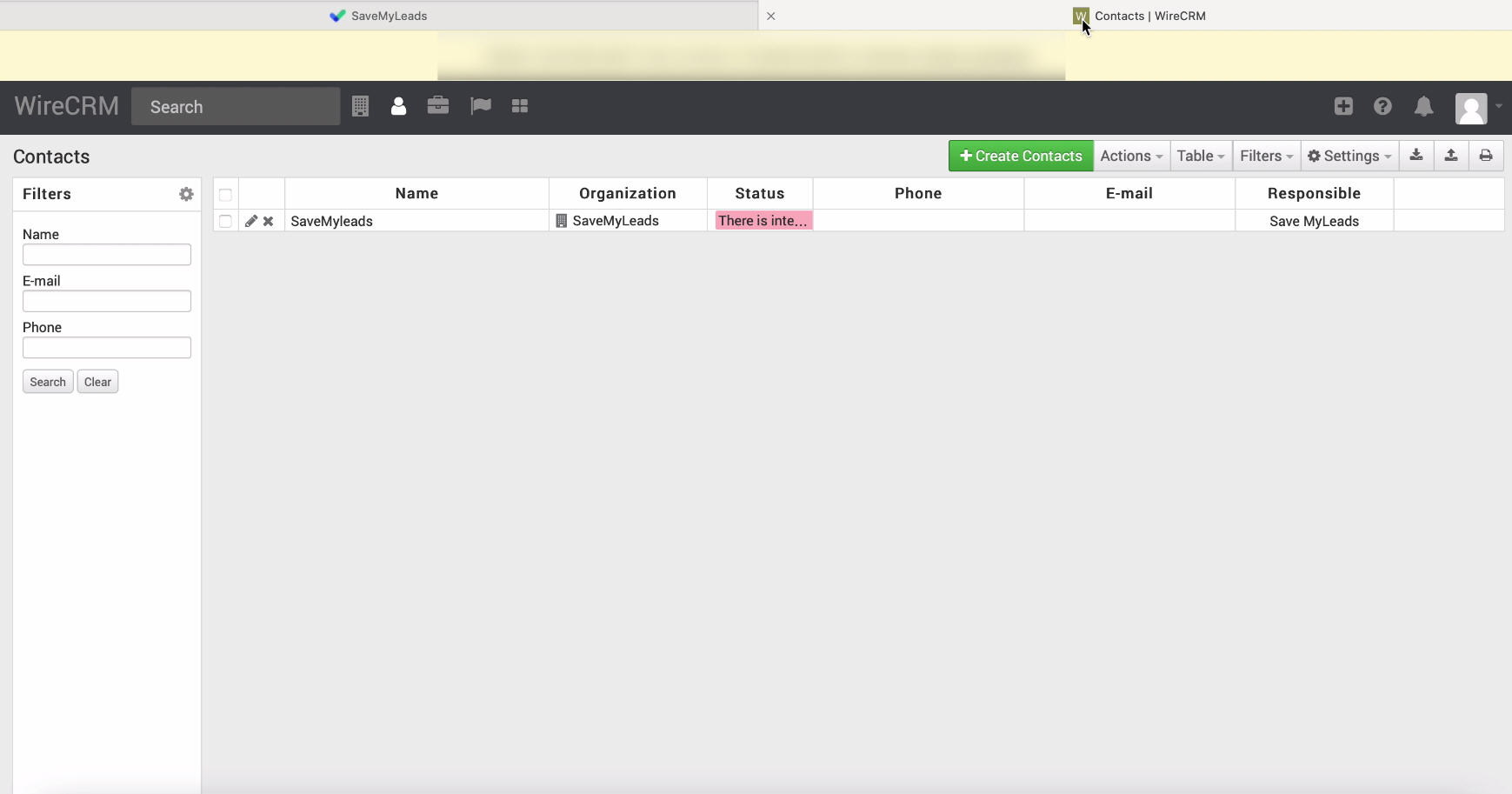
Task: Open the flag icon in navbar
Action: [x=480, y=105]
